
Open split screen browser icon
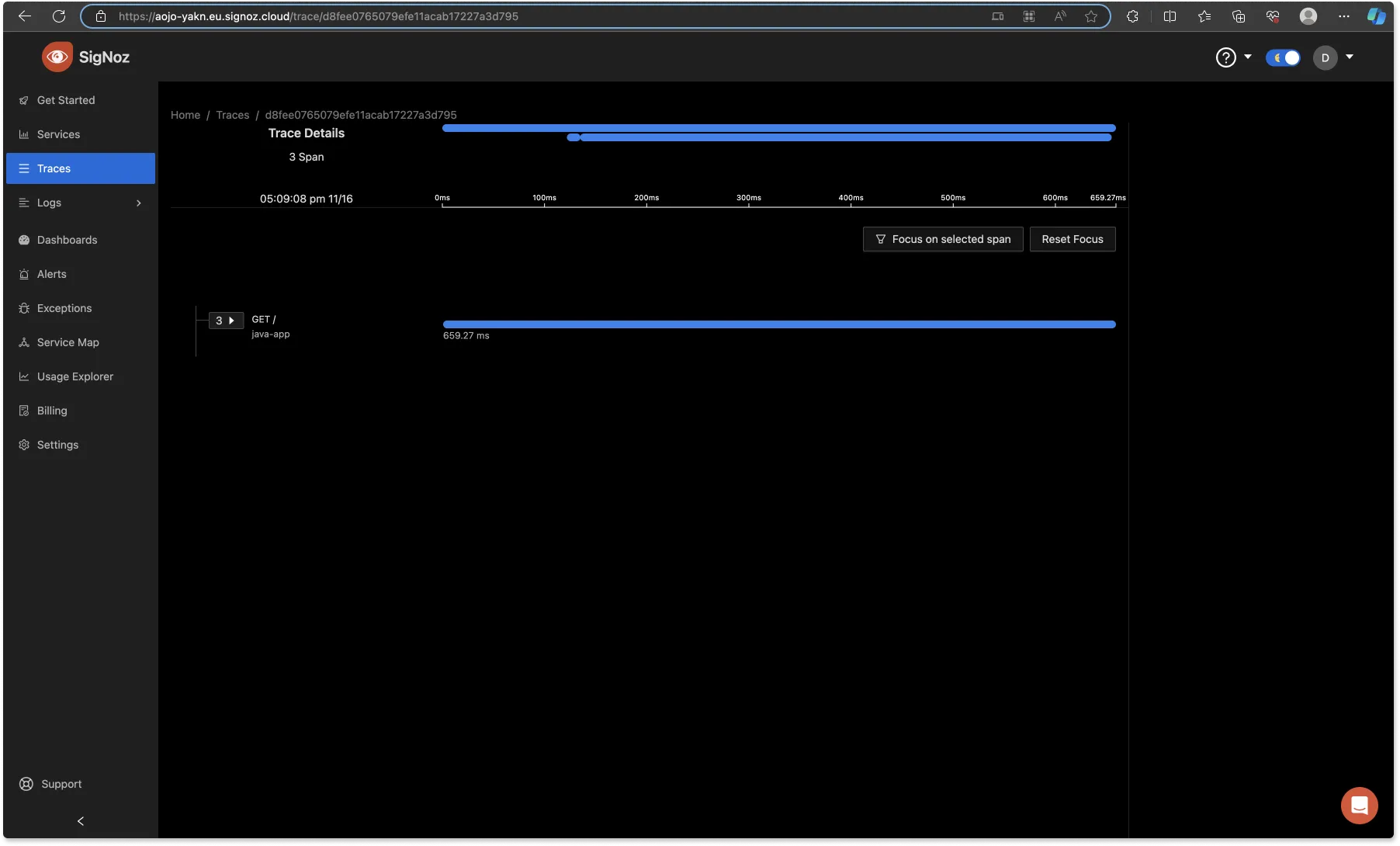tap(1170, 16)
